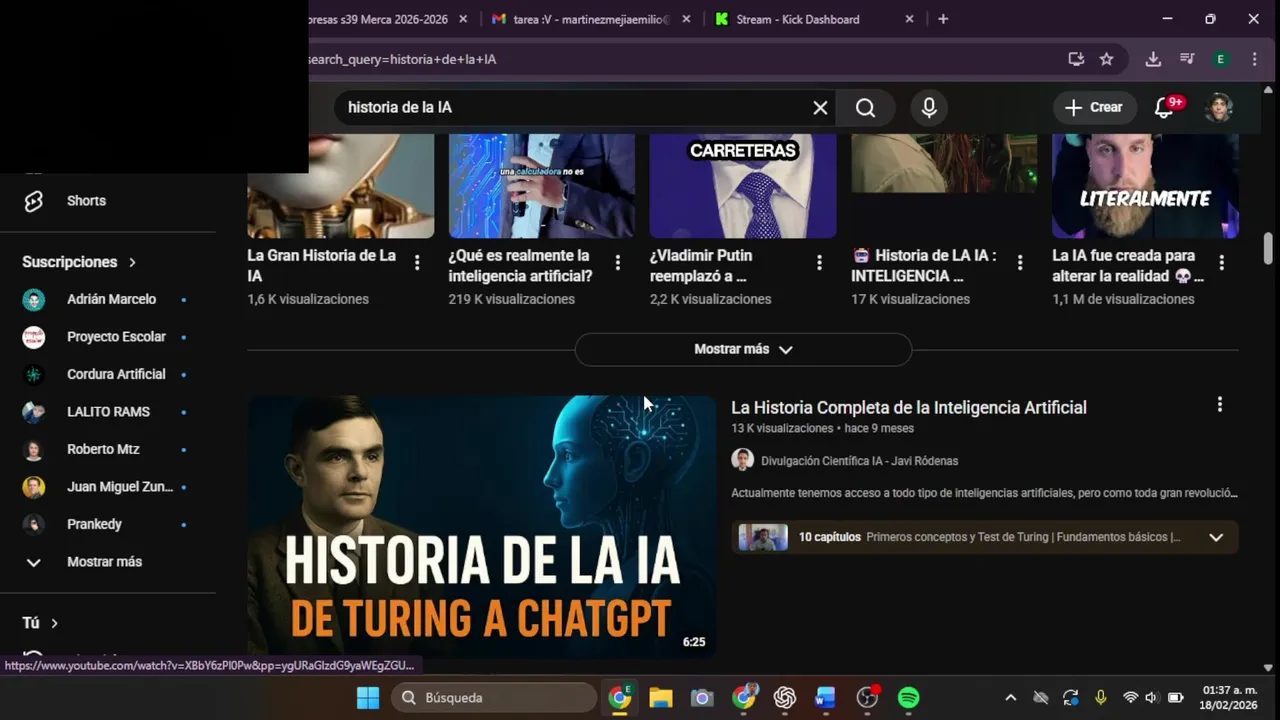This screenshot has height=720, width=1280.
Task: Clear the search box with the X icon
Action: (x=820, y=107)
